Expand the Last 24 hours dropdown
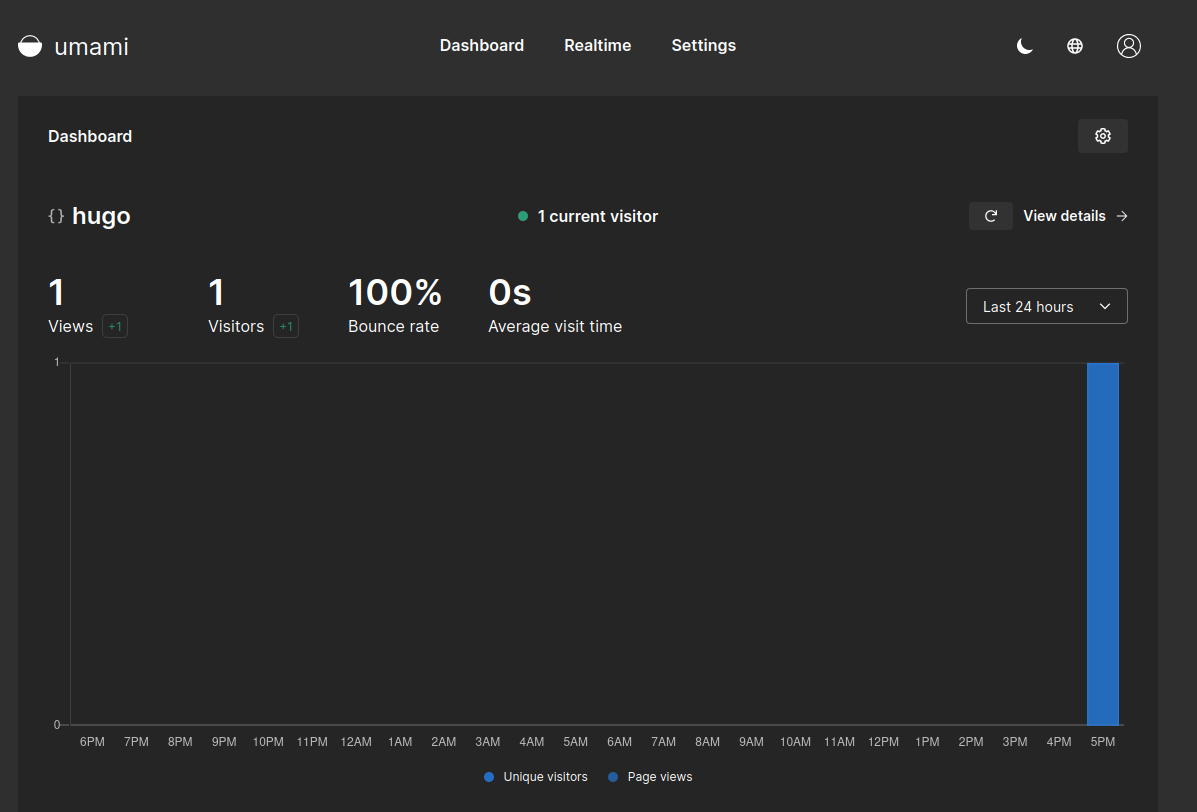 (x=1046, y=306)
